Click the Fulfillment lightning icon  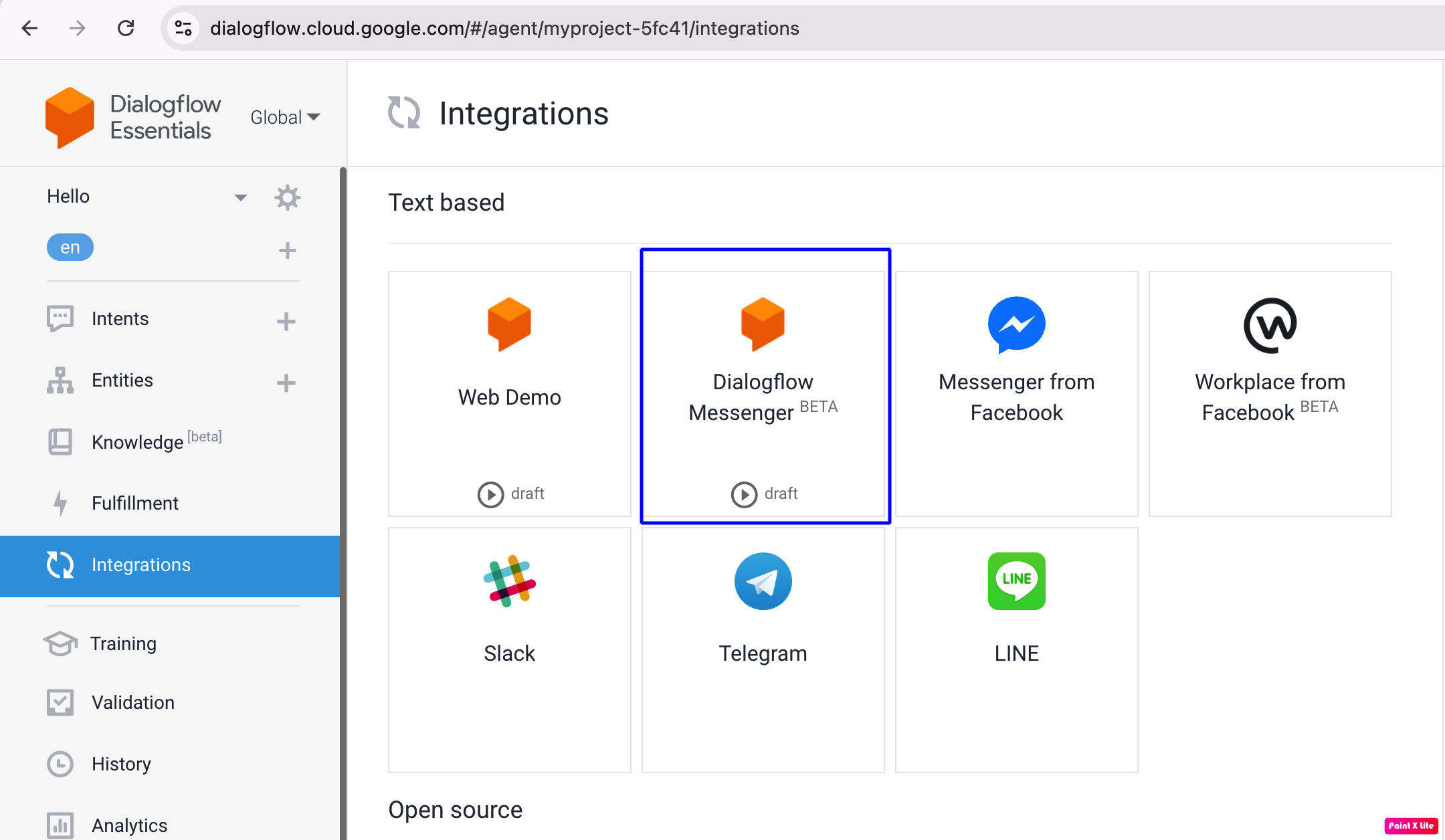[x=60, y=503]
